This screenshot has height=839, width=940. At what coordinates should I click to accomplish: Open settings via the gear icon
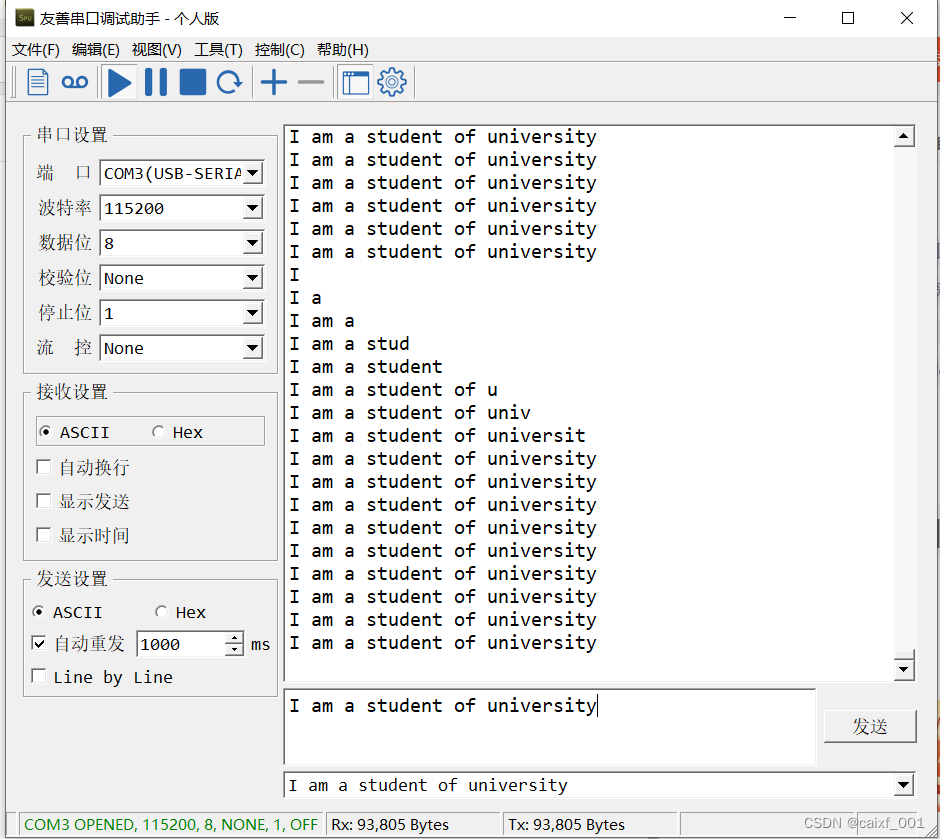(x=392, y=82)
